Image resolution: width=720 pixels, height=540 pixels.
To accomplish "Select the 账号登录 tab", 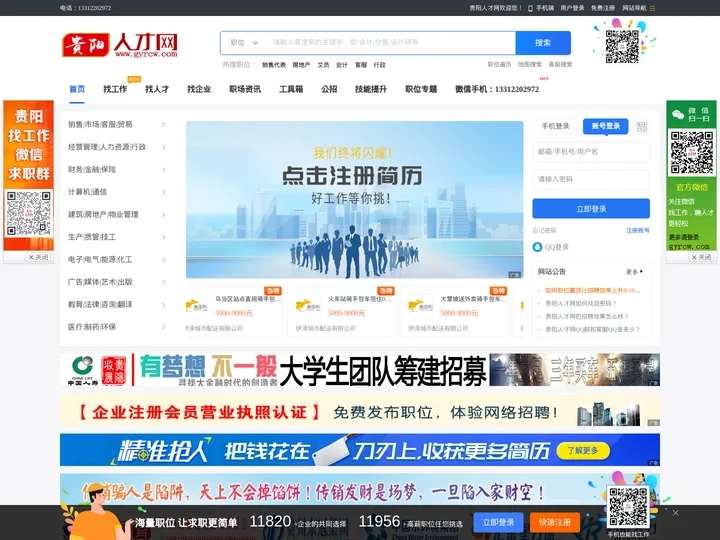I will (606, 126).
